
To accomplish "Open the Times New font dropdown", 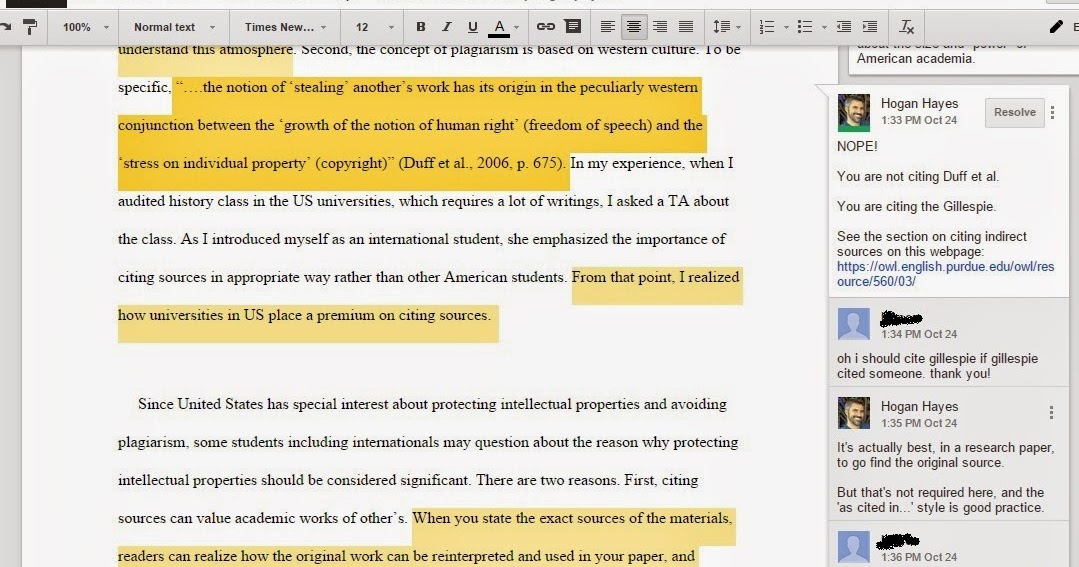I will [286, 27].
